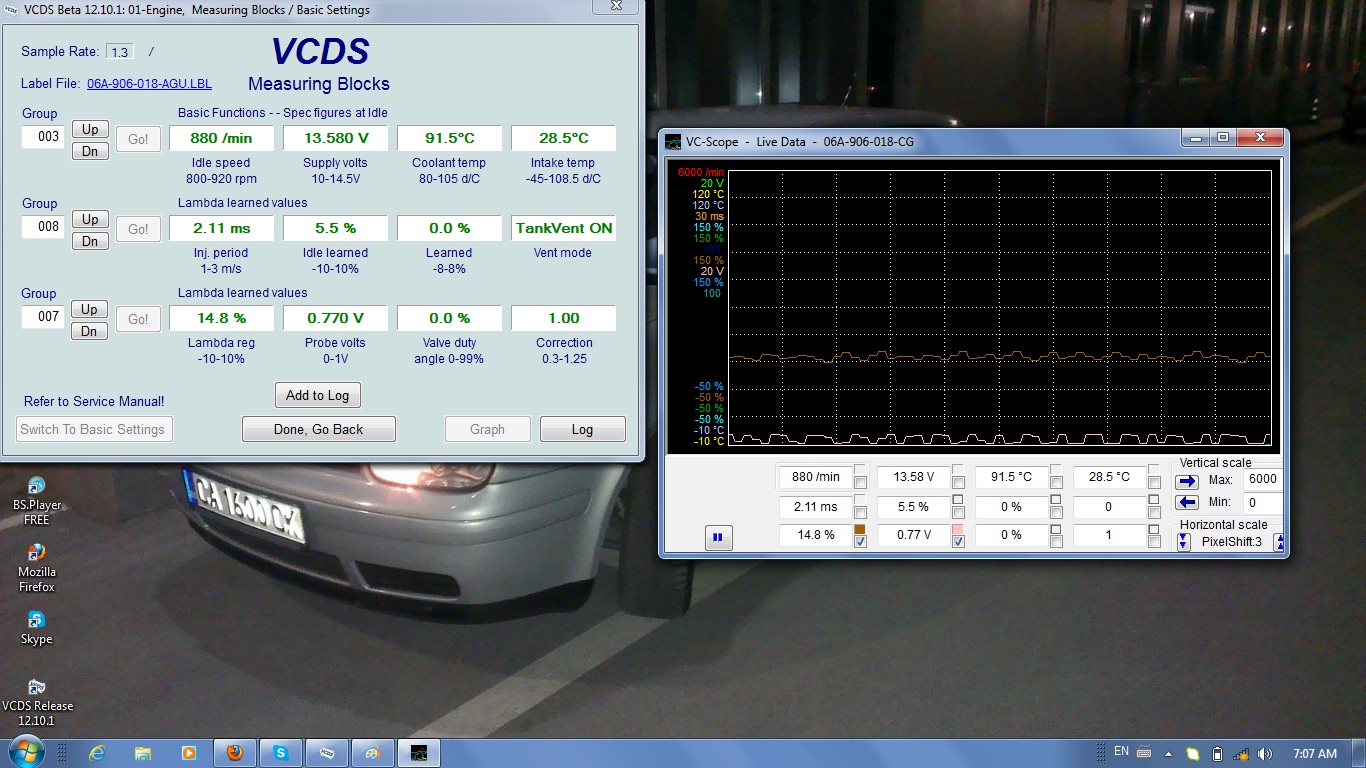Image resolution: width=1366 pixels, height=768 pixels.
Task: Click the vertical scale right-arrow icon
Action: 1187,480
